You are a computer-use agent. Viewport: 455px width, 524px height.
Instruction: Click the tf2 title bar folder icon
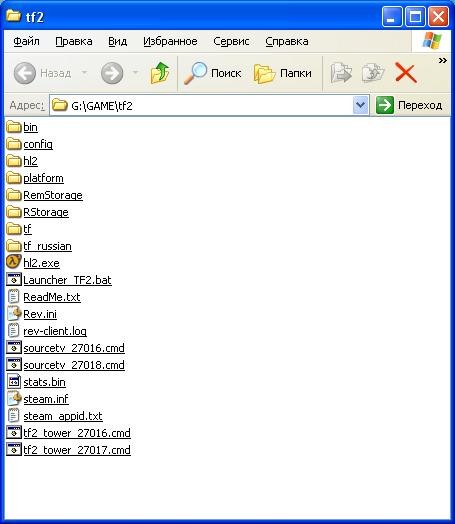(13, 15)
